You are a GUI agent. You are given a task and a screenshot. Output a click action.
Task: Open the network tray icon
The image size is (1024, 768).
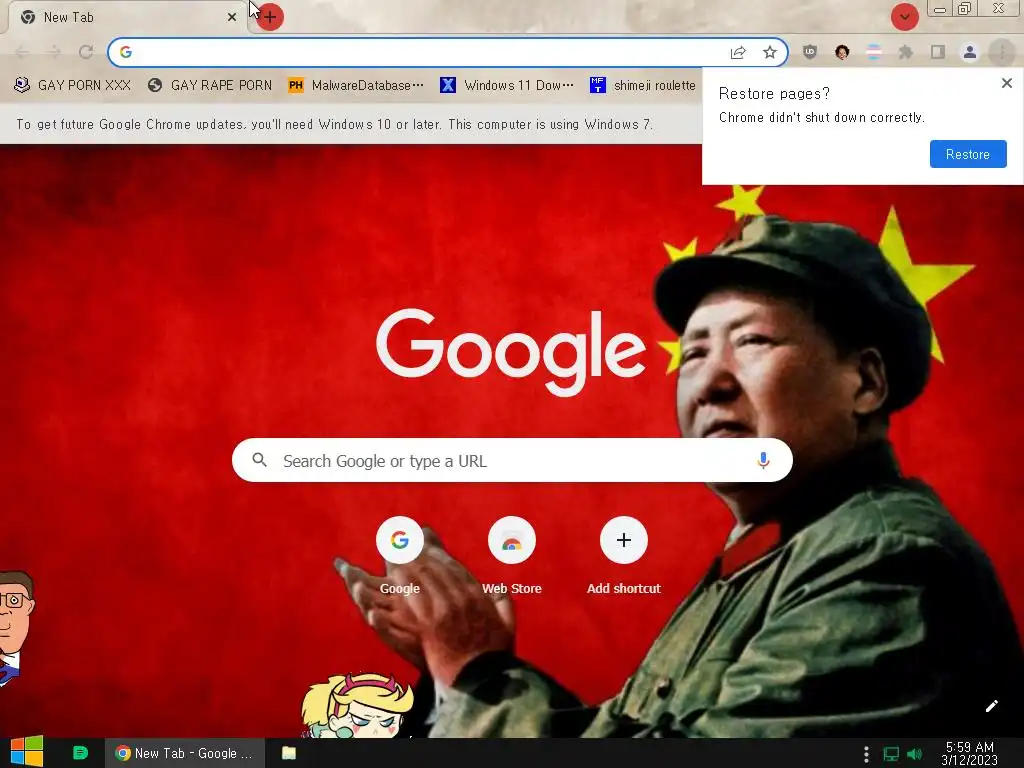(x=891, y=754)
